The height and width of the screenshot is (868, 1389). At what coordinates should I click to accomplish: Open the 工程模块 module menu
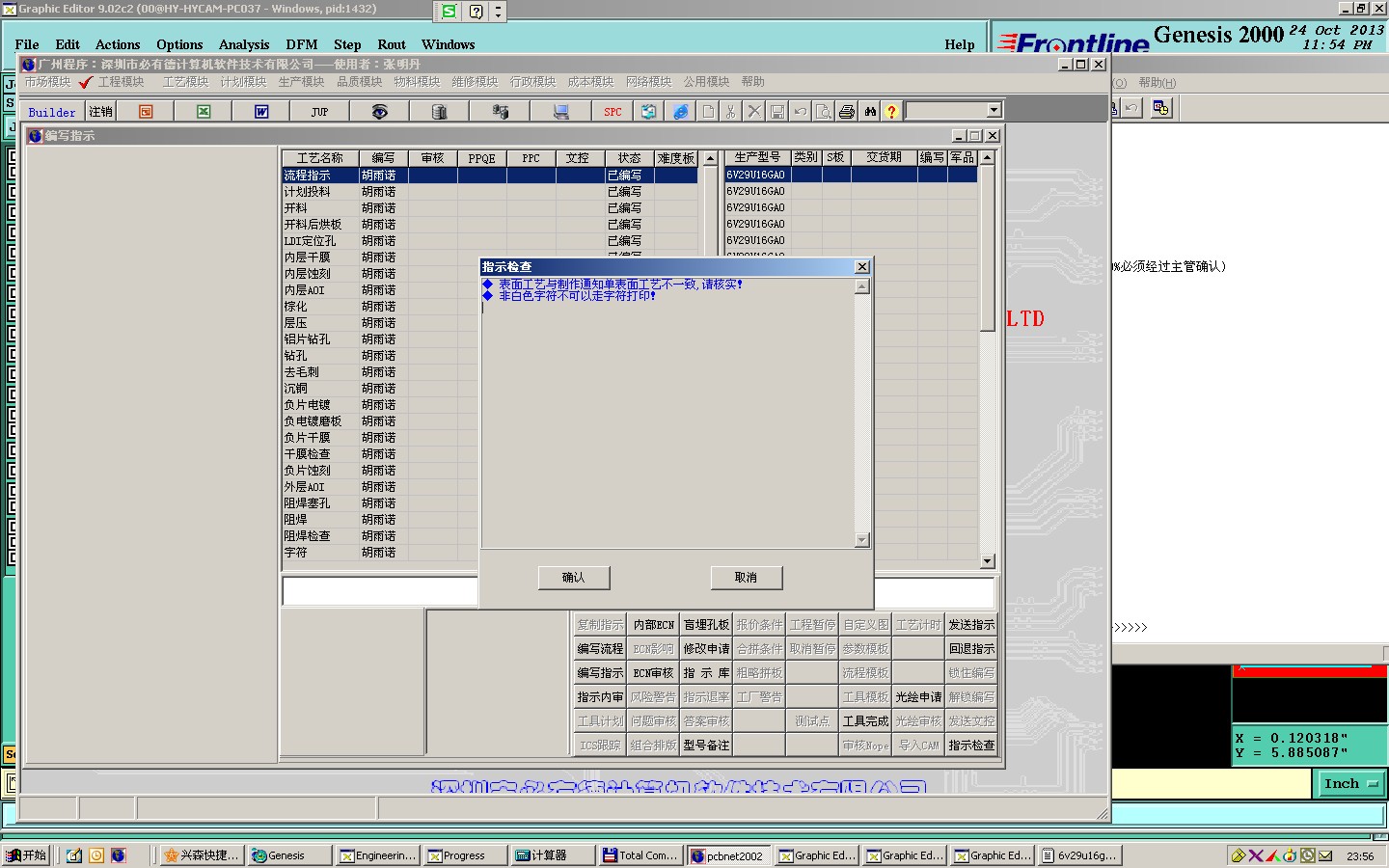tap(122, 82)
